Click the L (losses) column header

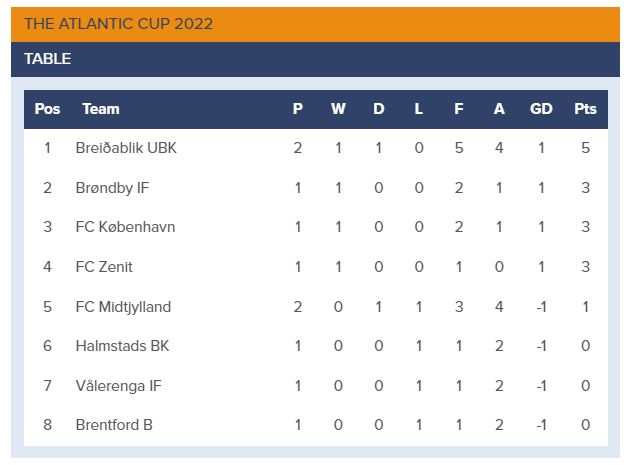(419, 109)
